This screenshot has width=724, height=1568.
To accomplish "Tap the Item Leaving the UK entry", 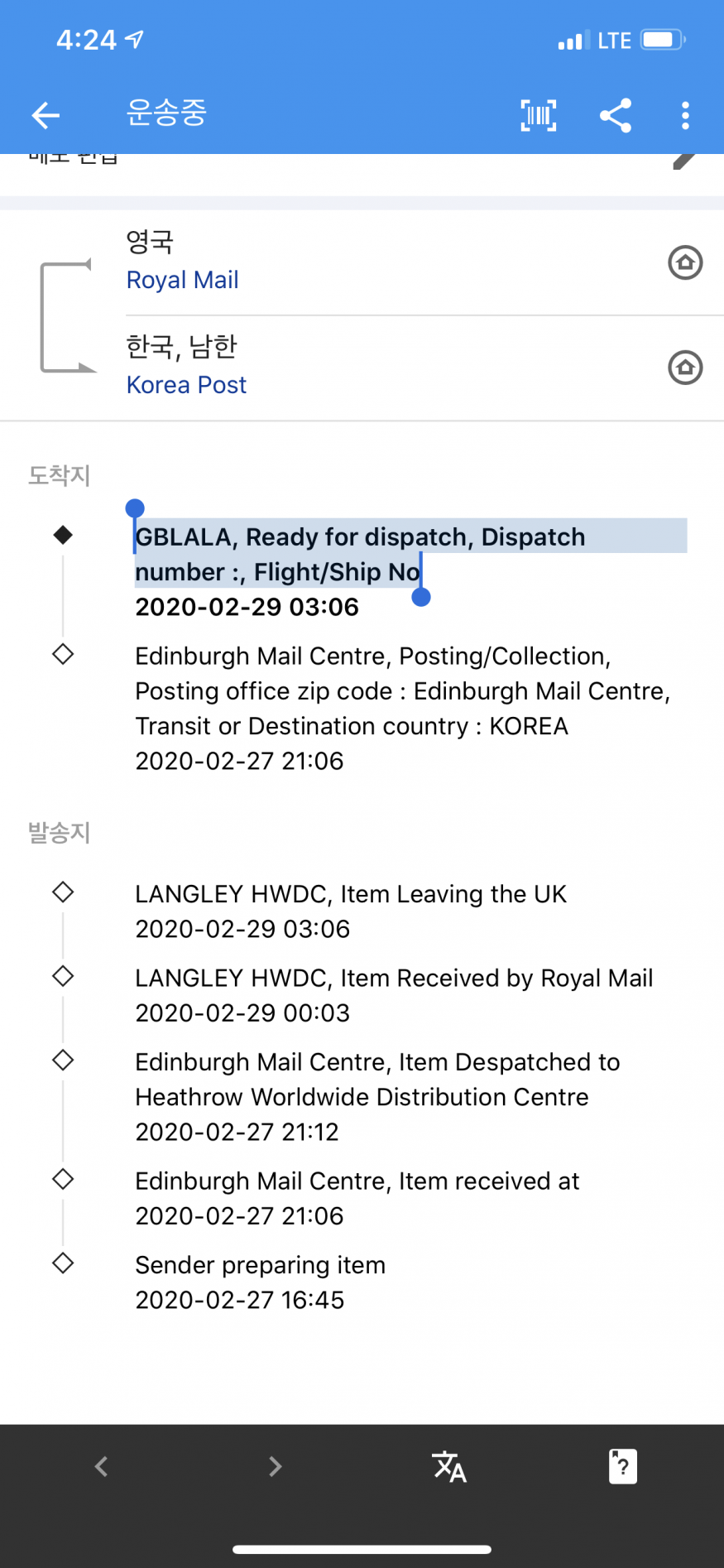I will click(x=351, y=911).
